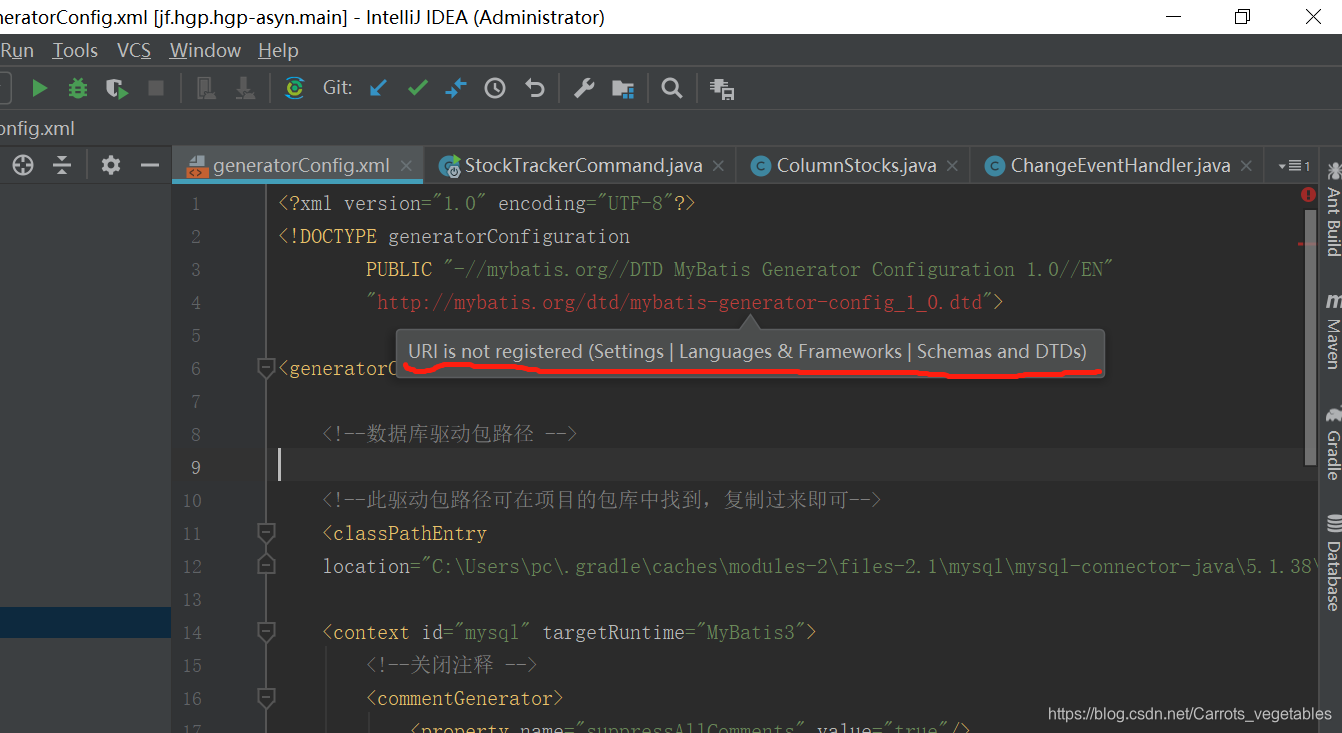Click the grayed Build artifacts icon
The width and height of the screenshot is (1342, 733).
click(x=206, y=89)
